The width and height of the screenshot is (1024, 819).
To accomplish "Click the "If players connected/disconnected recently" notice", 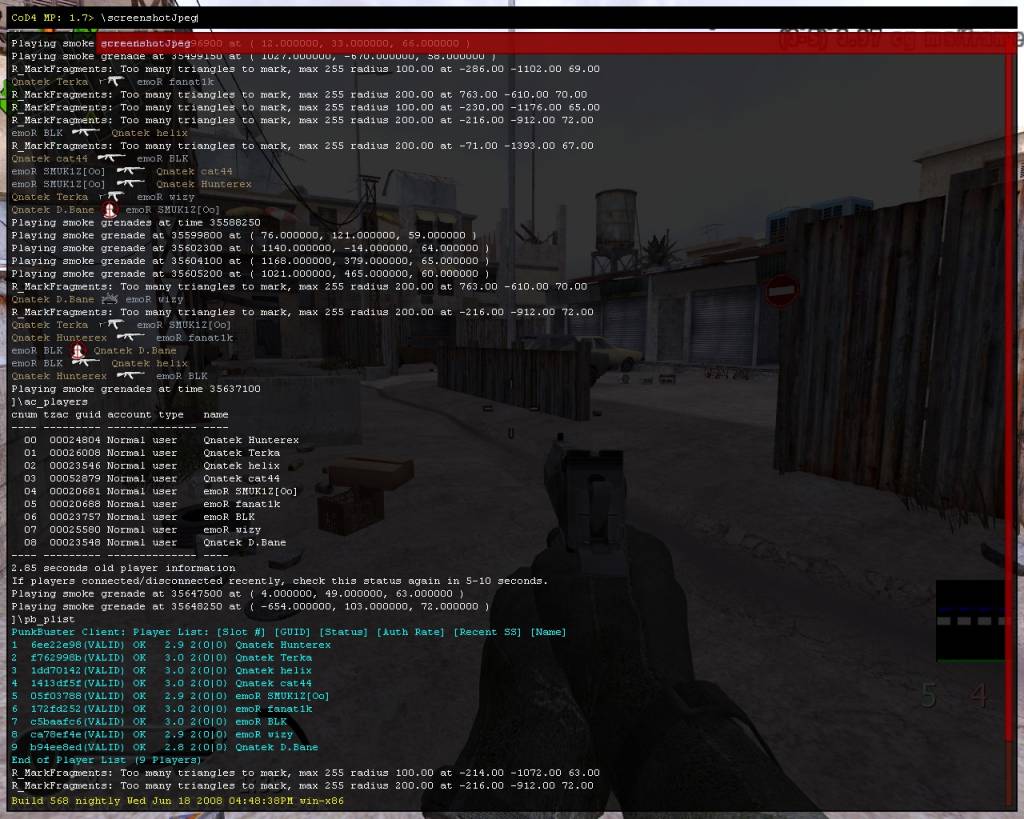I will click(280, 581).
